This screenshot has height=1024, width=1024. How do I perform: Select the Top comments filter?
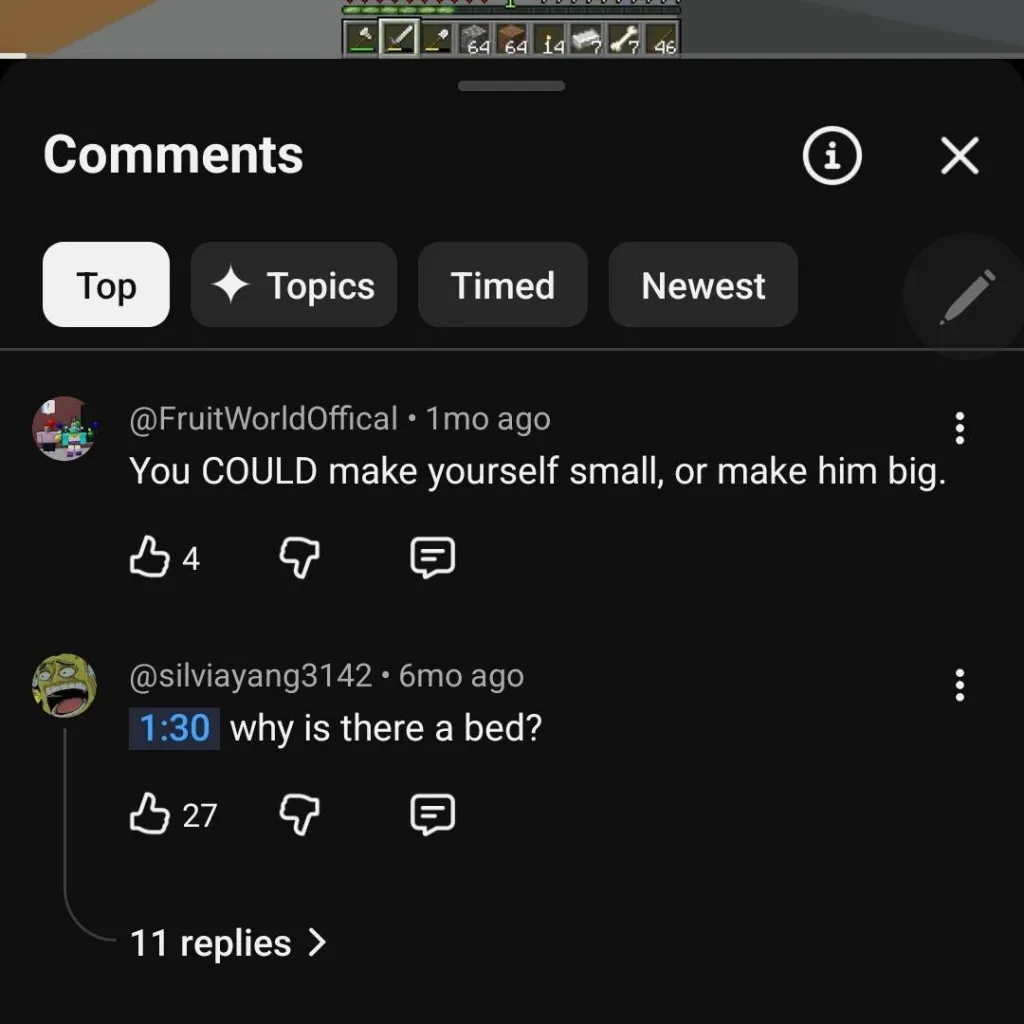pos(106,285)
